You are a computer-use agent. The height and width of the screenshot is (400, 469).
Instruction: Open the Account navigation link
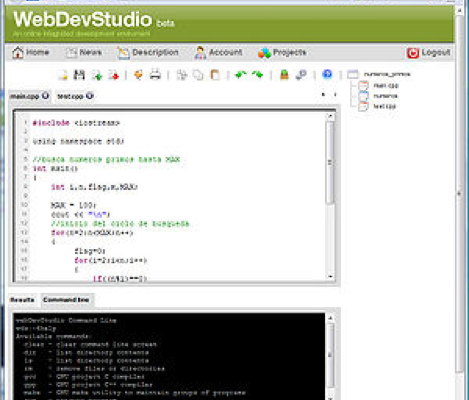coord(226,52)
